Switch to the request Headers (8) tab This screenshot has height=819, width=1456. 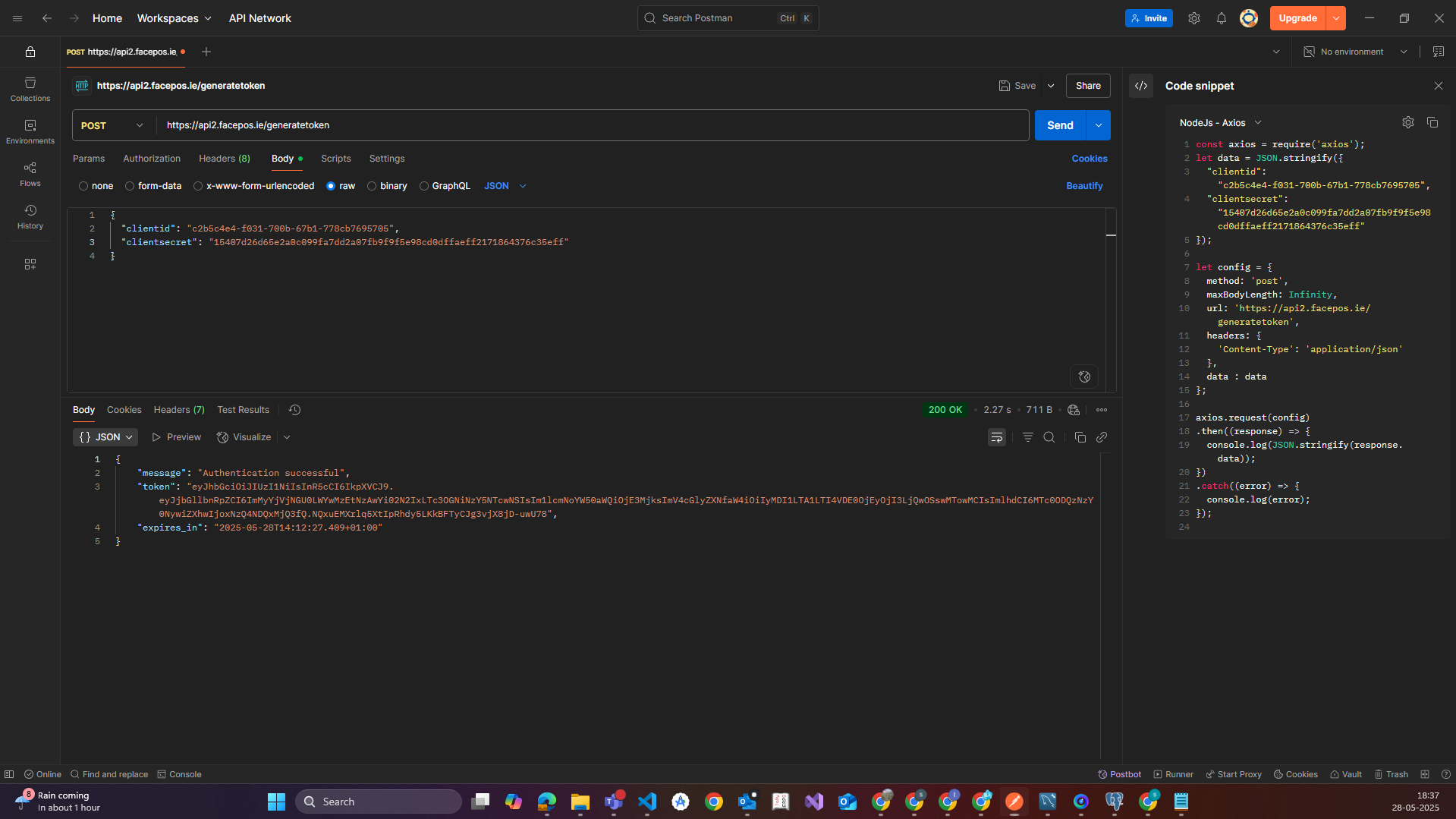tap(225, 159)
